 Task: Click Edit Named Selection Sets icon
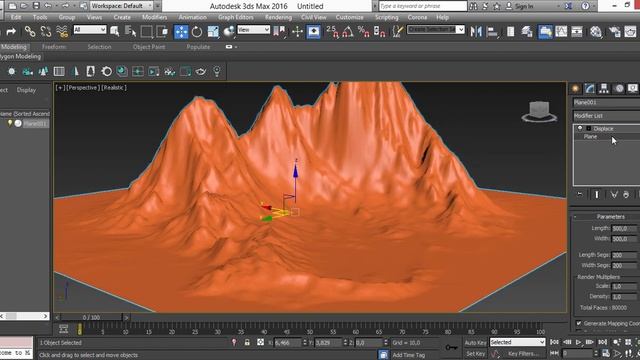coord(397,31)
